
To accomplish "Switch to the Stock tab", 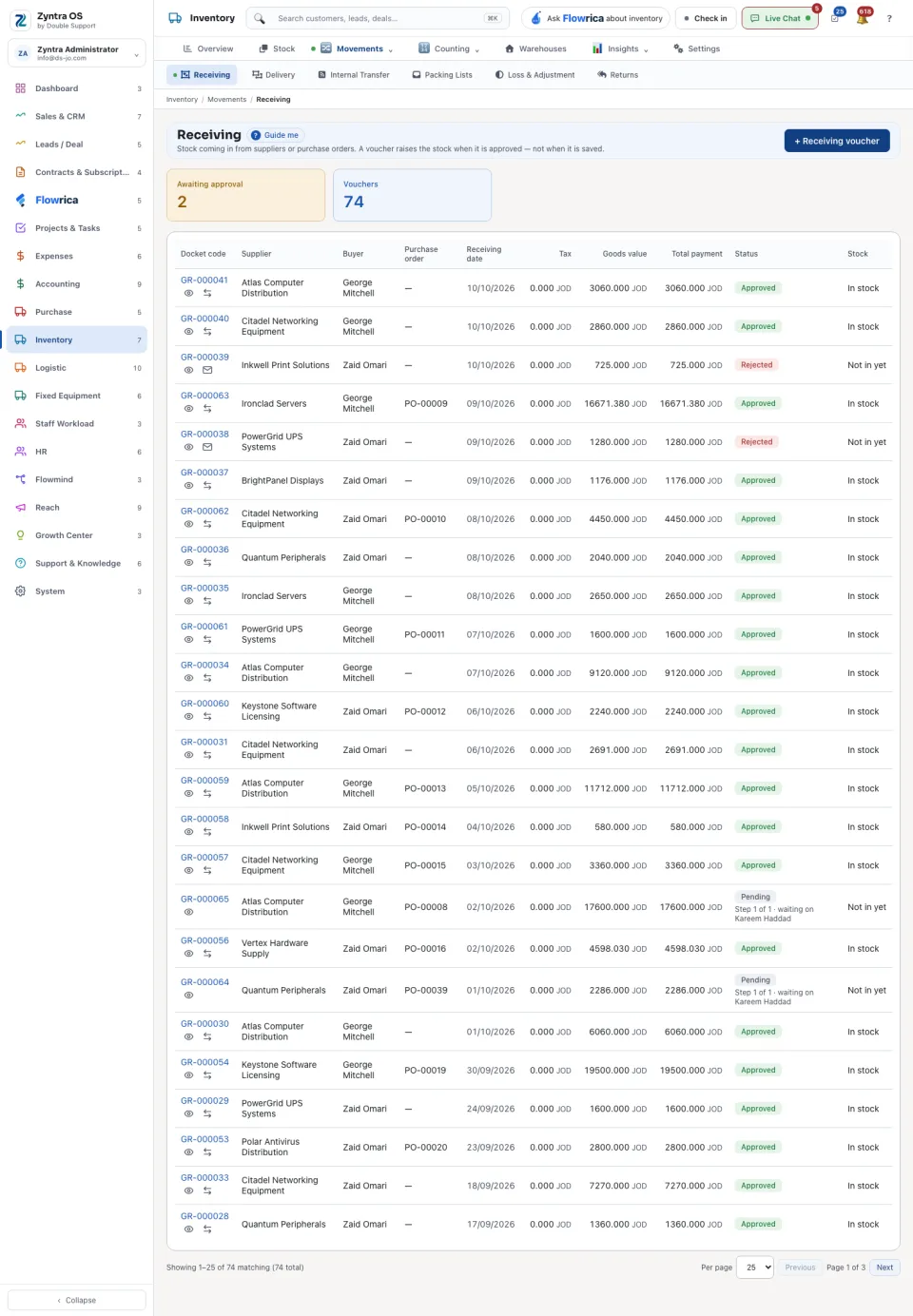I will coord(277,48).
